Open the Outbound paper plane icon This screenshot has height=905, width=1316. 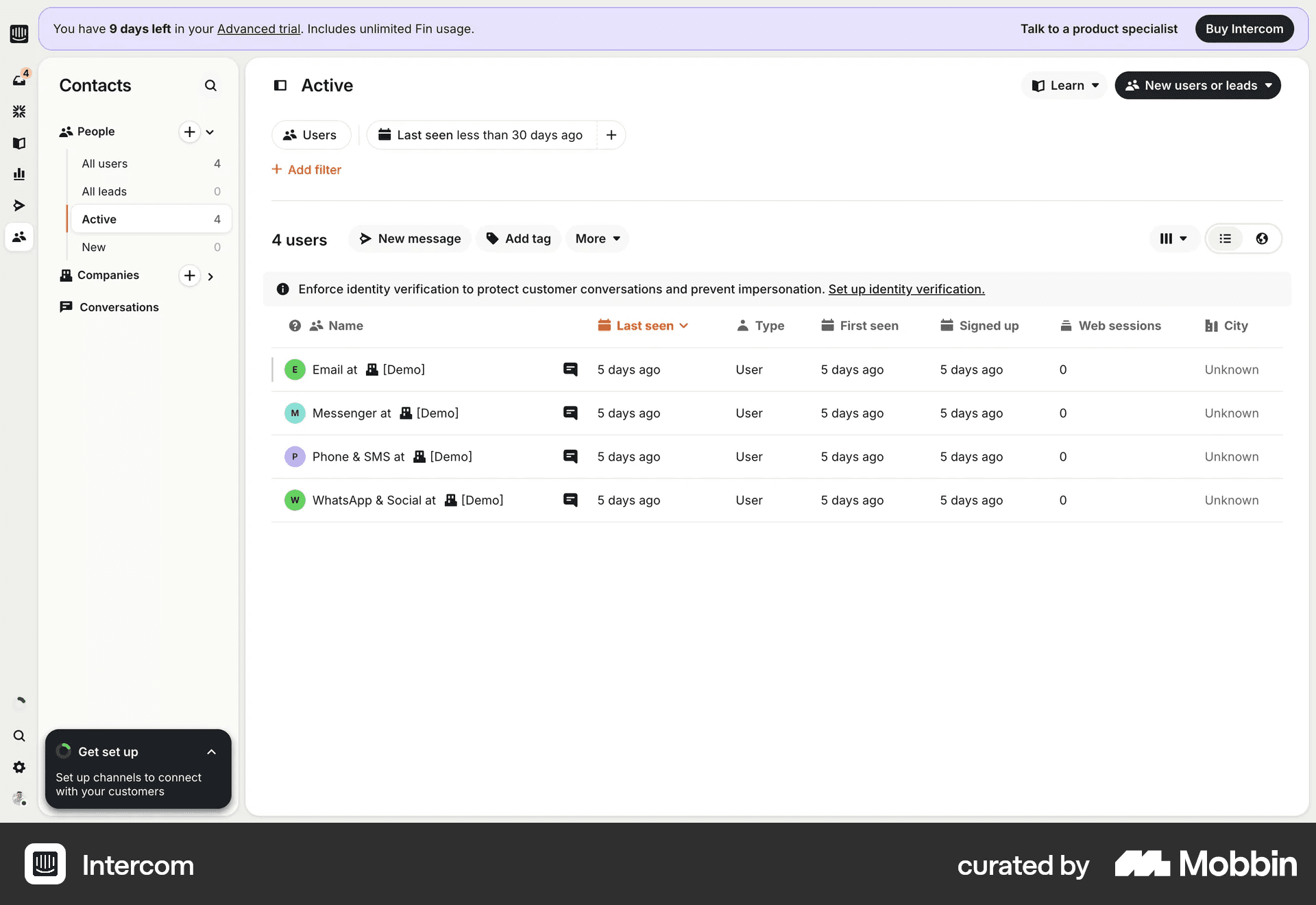click(x=19, y=206)
